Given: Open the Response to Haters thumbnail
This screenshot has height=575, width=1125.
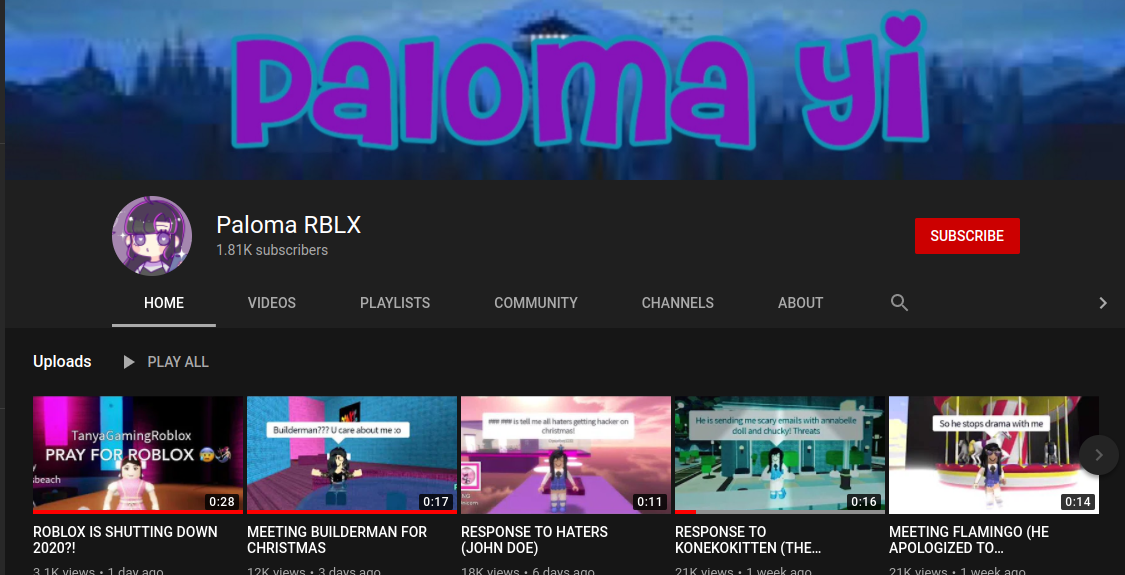Looking at the screenshot, I should pos(566,454).
